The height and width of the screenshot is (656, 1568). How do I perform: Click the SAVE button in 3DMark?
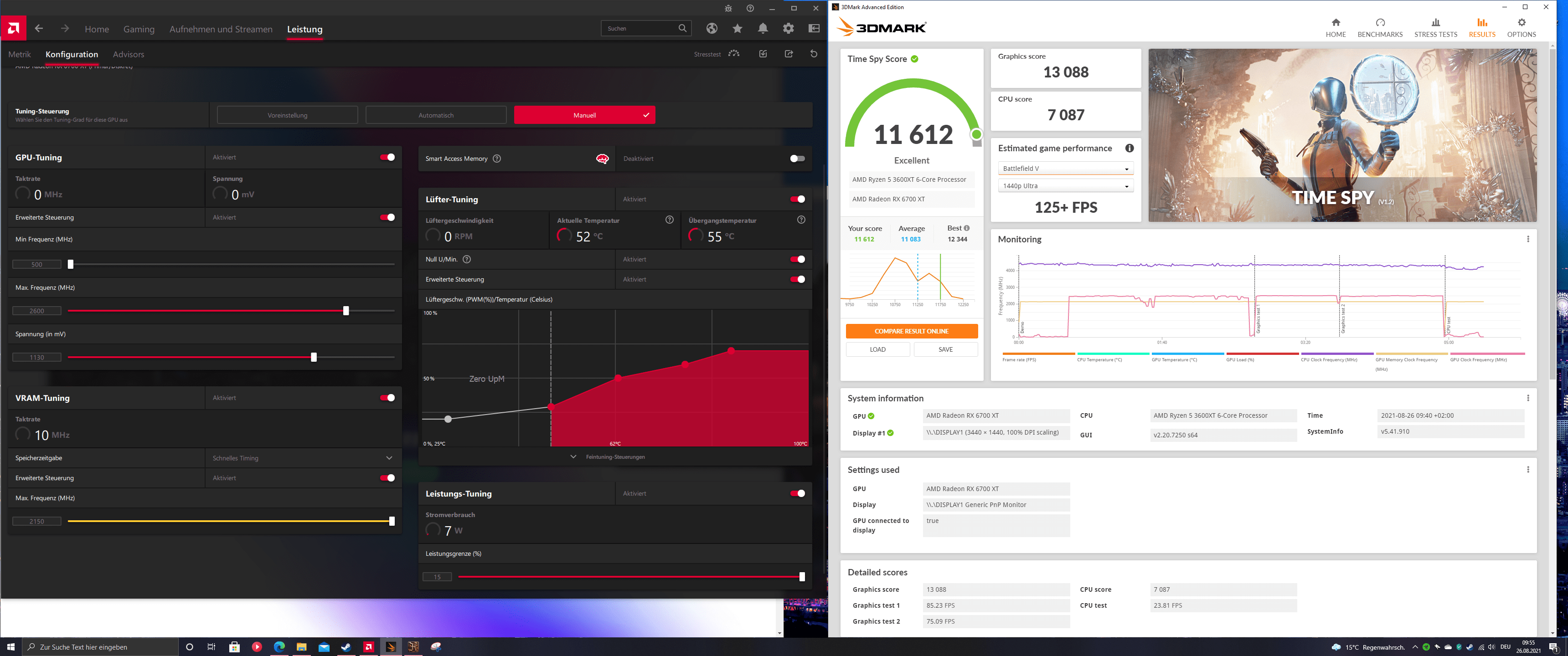945,349
